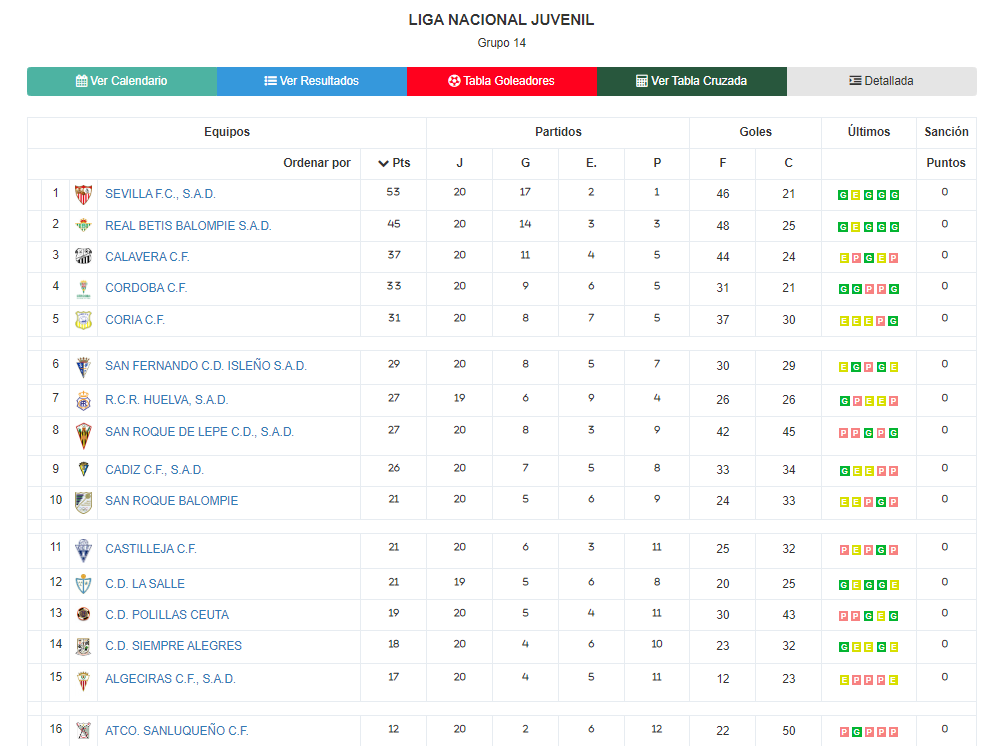Screen dimensions: 999x746
Task: Click the C.D. Siempre Alegres crest
Action: 83,647
